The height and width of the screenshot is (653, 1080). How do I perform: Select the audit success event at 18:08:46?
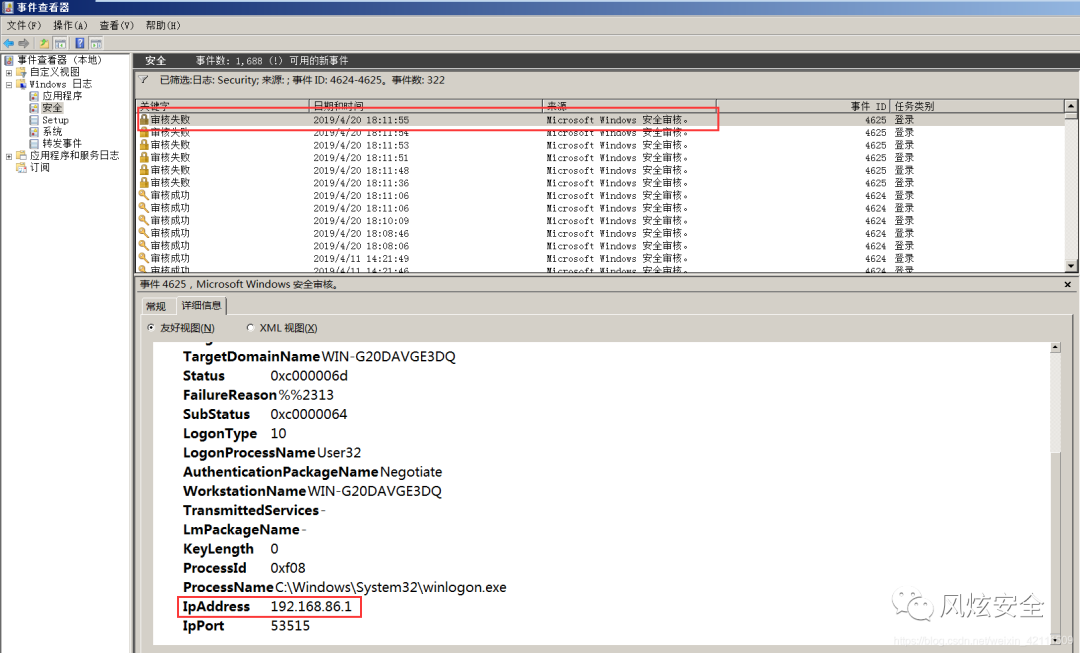pos(600,234)
